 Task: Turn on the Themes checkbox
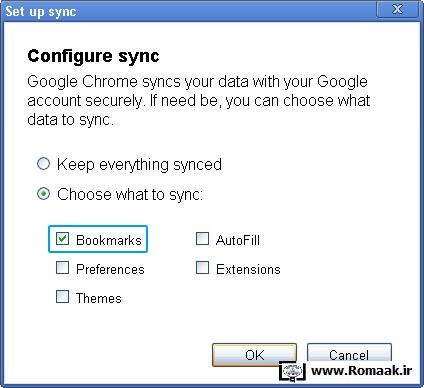62,296
